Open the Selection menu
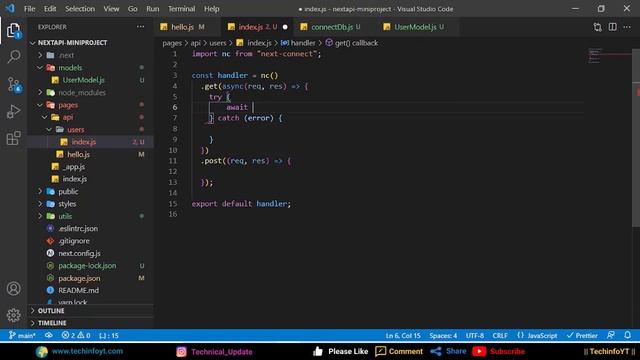Image resolution: width=640 pixels, height=360 pixels. [80, 9]
